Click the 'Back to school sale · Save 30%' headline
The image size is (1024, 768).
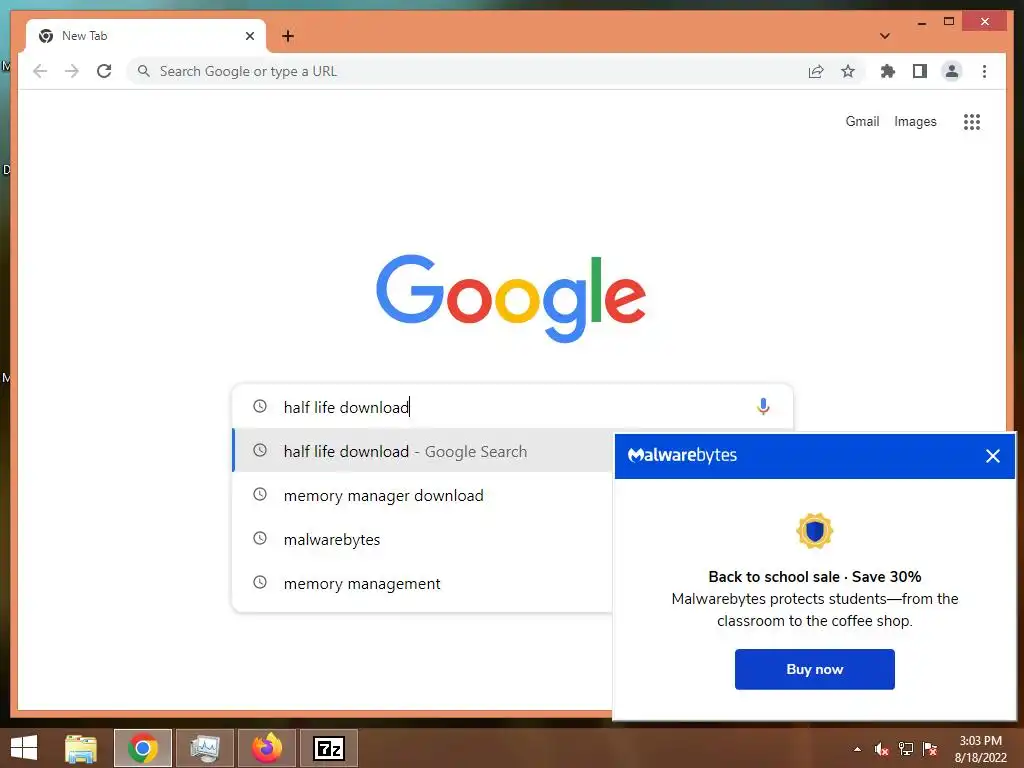click(x=814, y=577)
